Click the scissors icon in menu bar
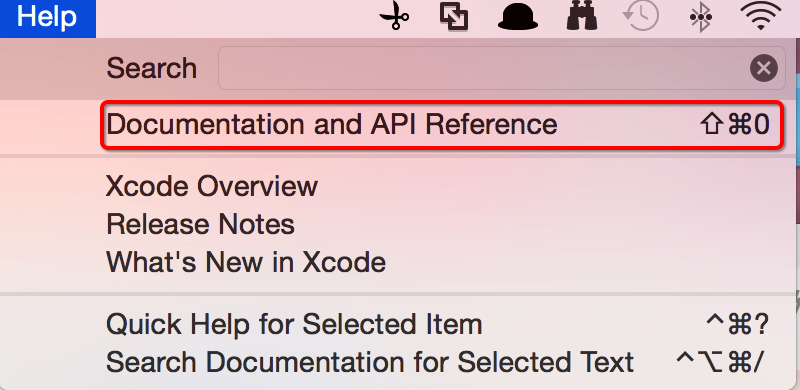800x390 pixels. (394, 16)
